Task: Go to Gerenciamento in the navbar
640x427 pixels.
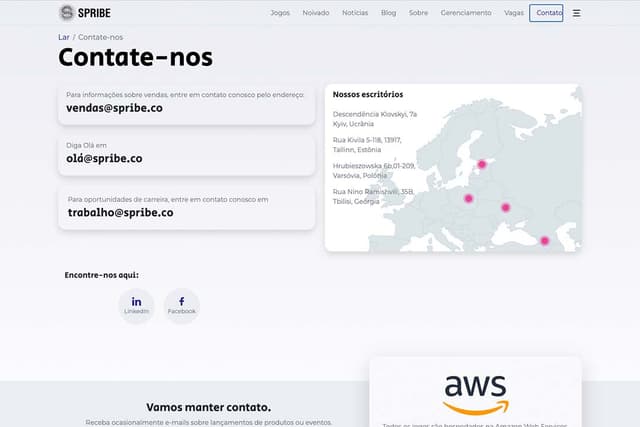Action: [466, 13]
